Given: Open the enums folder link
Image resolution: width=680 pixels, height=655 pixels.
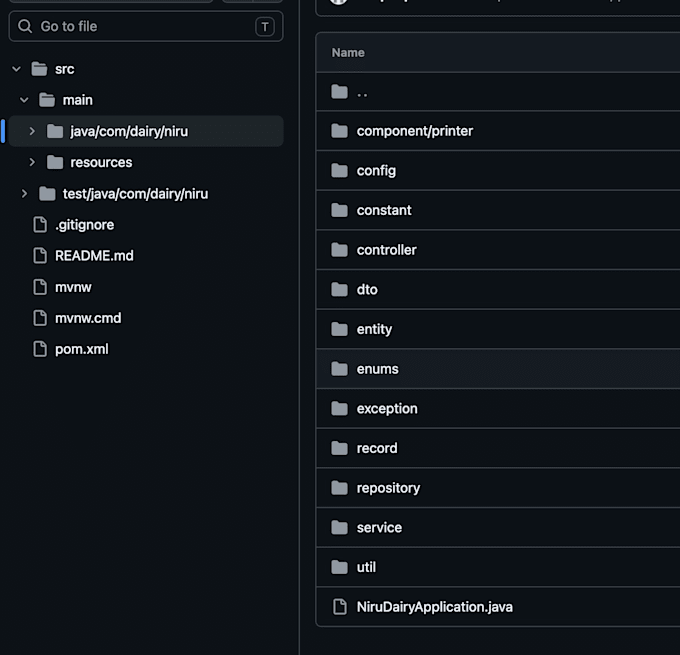Looking at the screenshot, I should coord(377,369).
